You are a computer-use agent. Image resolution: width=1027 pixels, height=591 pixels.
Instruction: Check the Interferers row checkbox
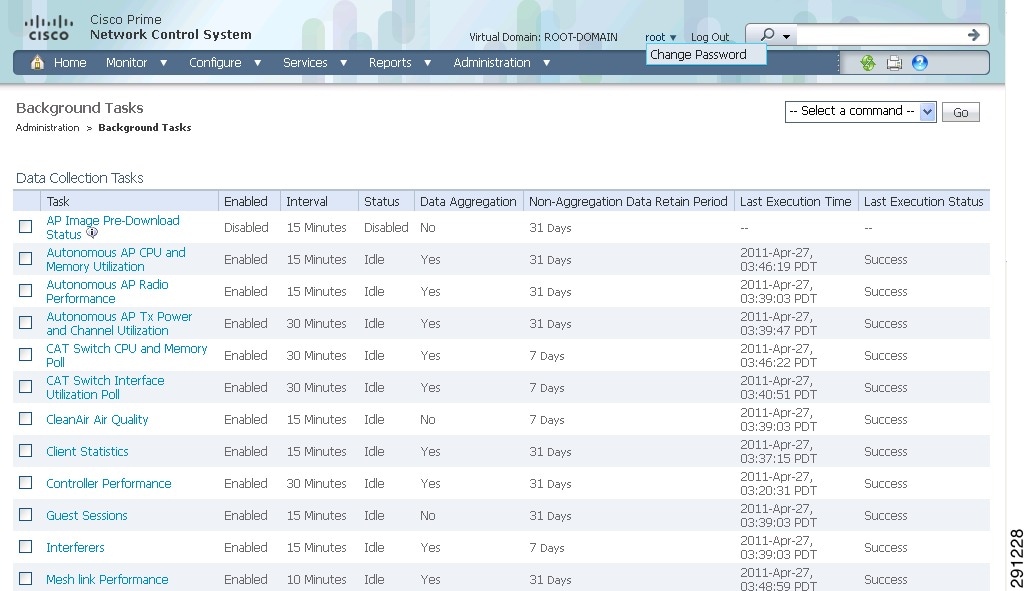coord(26,546)
